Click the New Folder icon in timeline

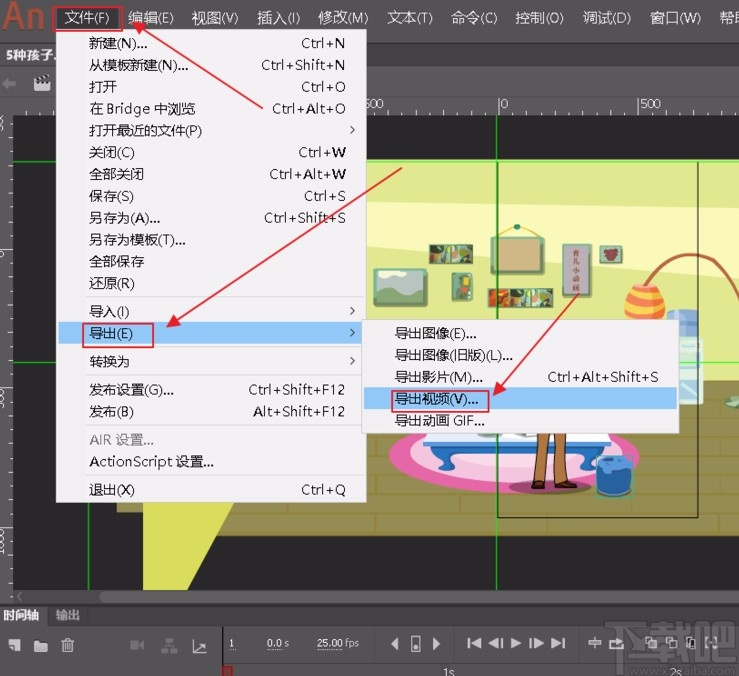click(x=41, y=645)
